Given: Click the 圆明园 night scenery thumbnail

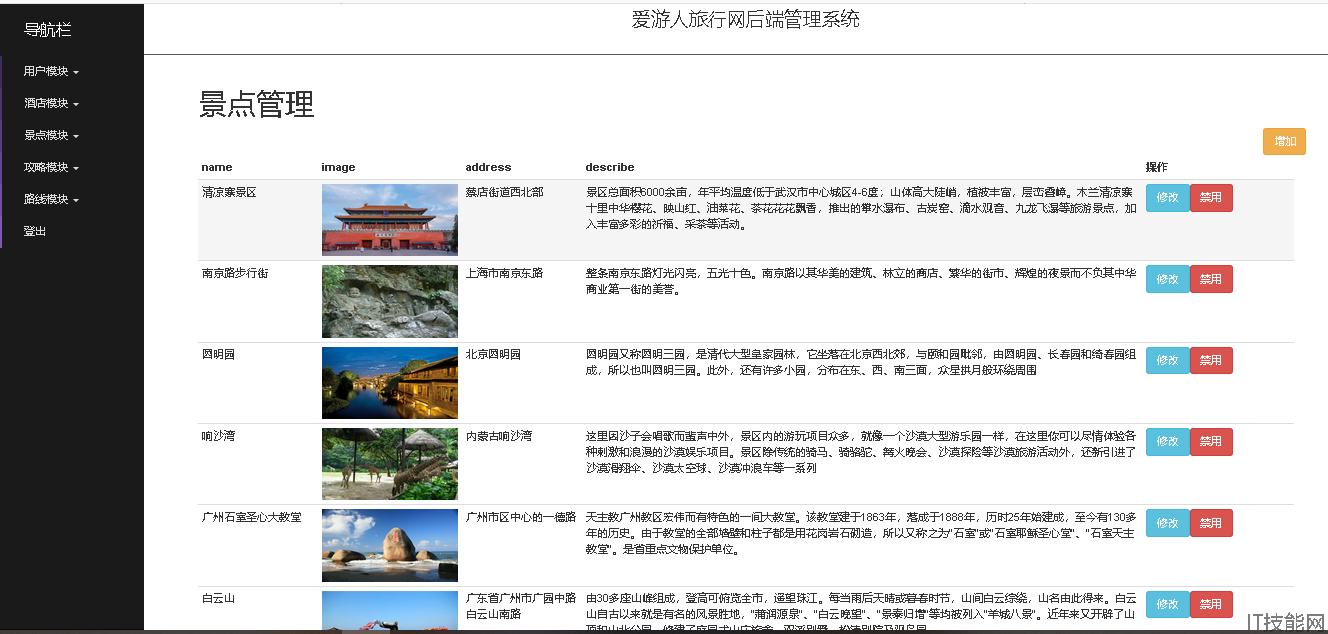Looking at the screenshot, I should point(390,383).
